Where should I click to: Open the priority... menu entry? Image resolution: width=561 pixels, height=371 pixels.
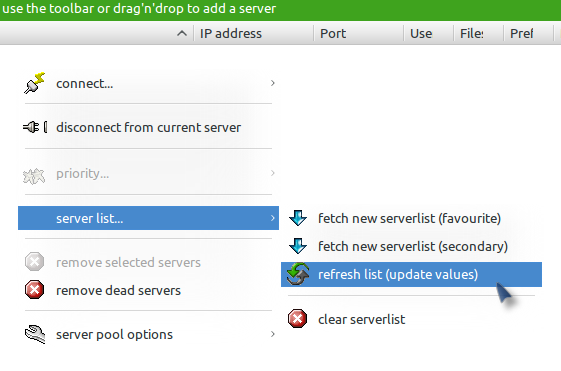148,174
